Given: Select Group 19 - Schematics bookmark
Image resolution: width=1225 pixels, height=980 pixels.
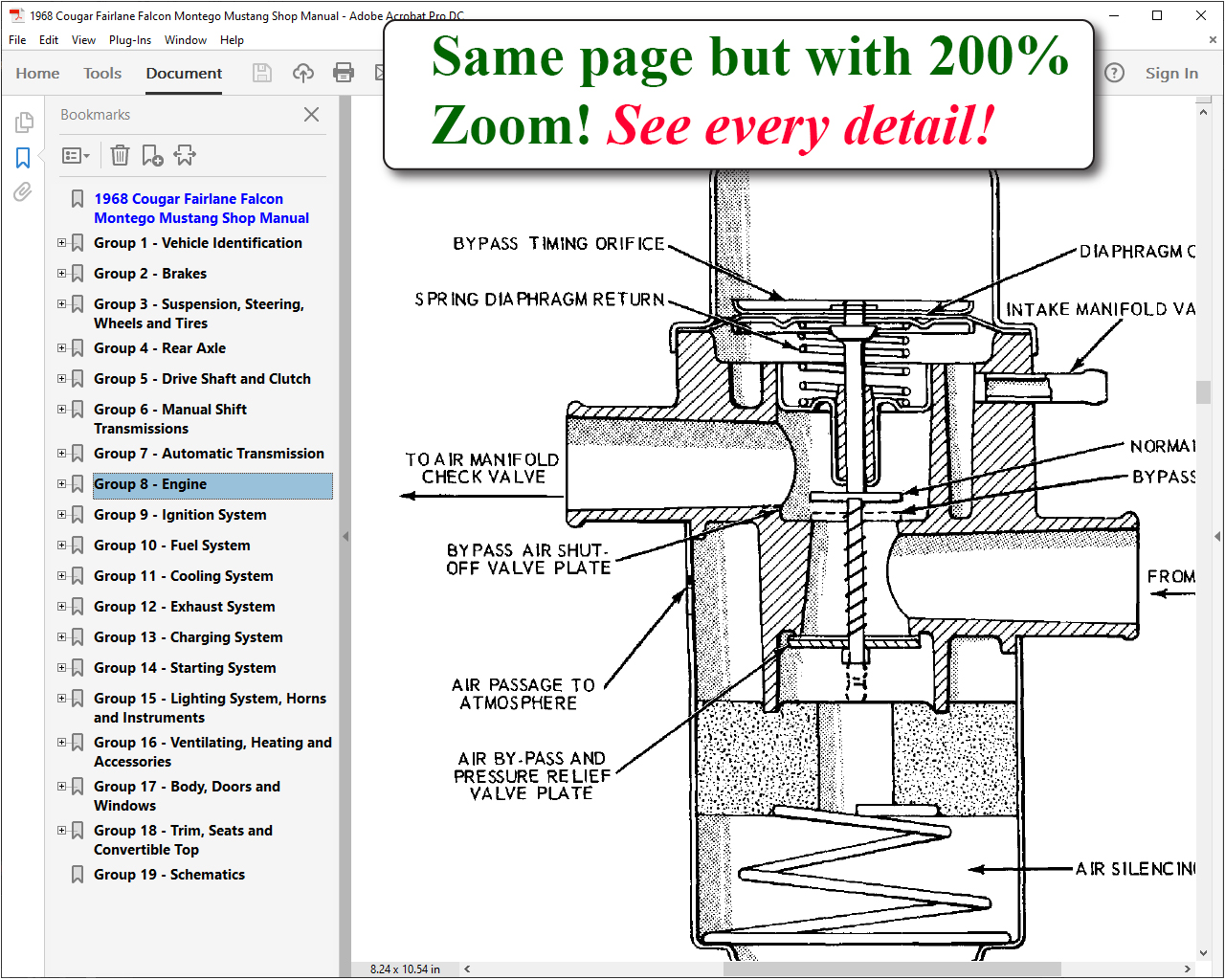Looking at the screenshot, I should pyautogui.click(x=169, y=875).
